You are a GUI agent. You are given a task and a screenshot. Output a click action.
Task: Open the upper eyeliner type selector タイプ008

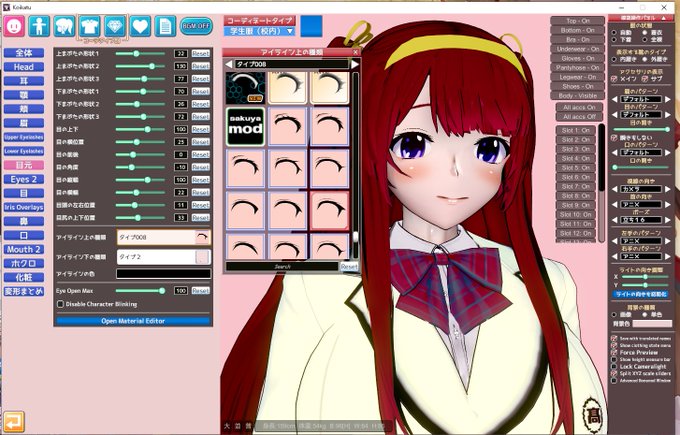(x=163, y=237)
